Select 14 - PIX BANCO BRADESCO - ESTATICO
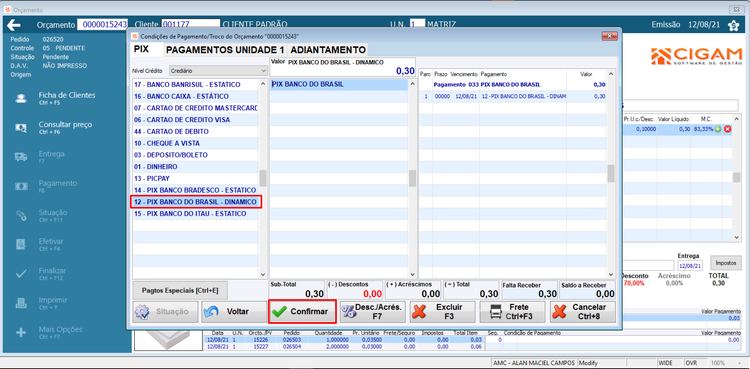 pyautogui.click(x=196, y=190)
